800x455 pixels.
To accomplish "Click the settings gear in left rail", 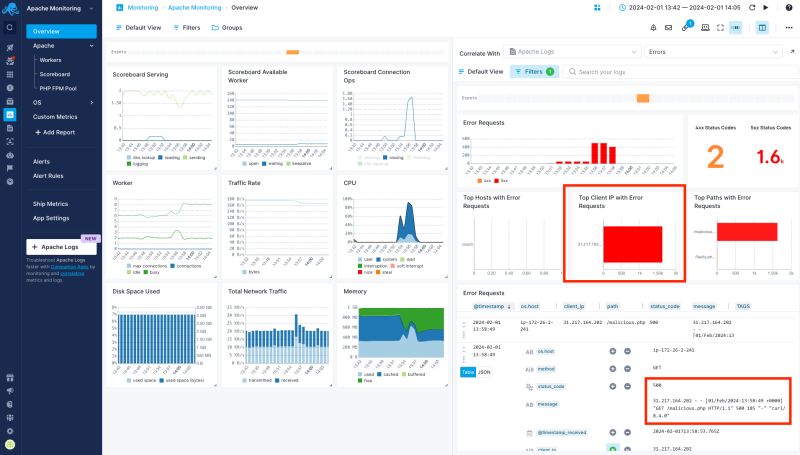I will [9, 431].
